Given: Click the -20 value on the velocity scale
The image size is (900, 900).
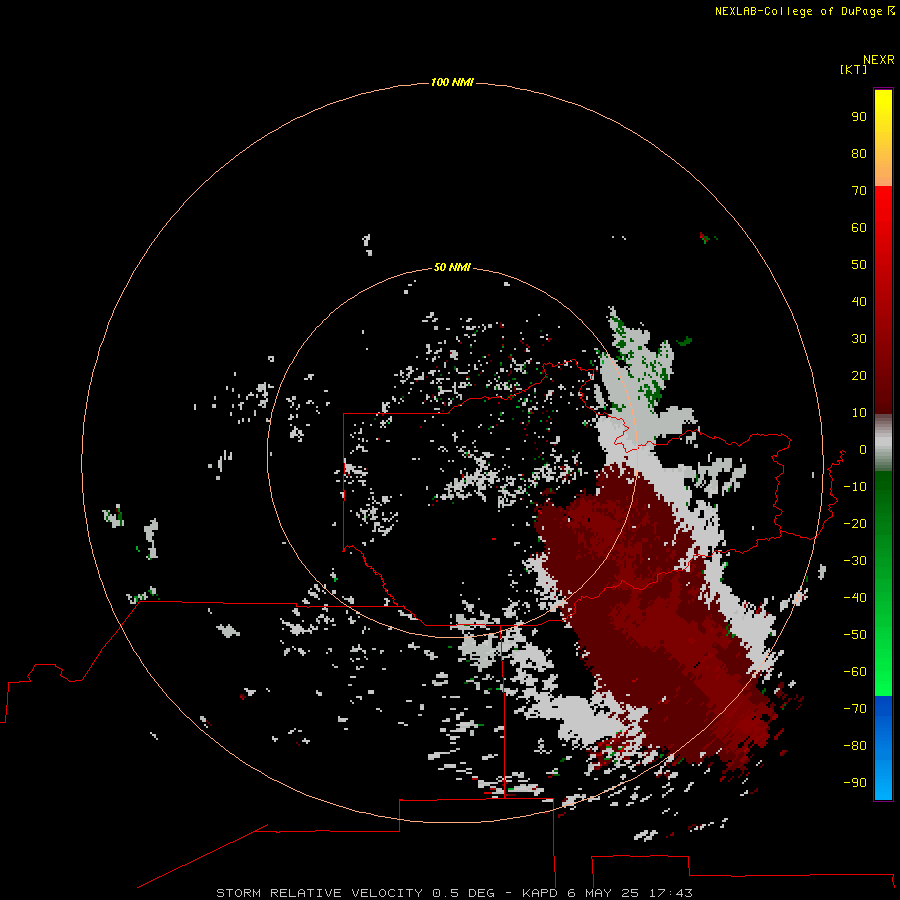Looking at the screenshot, I should pos(855,523).
